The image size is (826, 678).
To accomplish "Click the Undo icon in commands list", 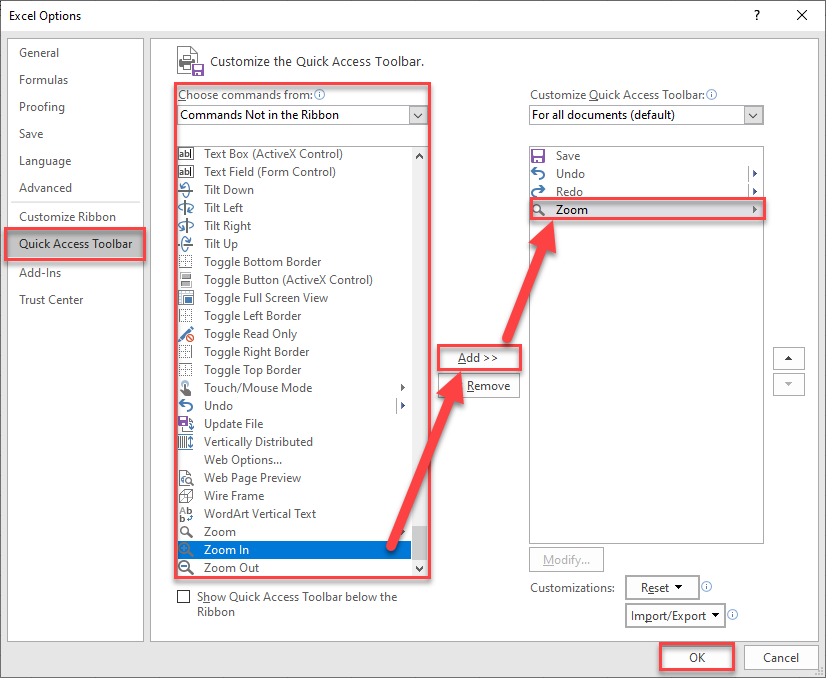I will tap(186, 406).
